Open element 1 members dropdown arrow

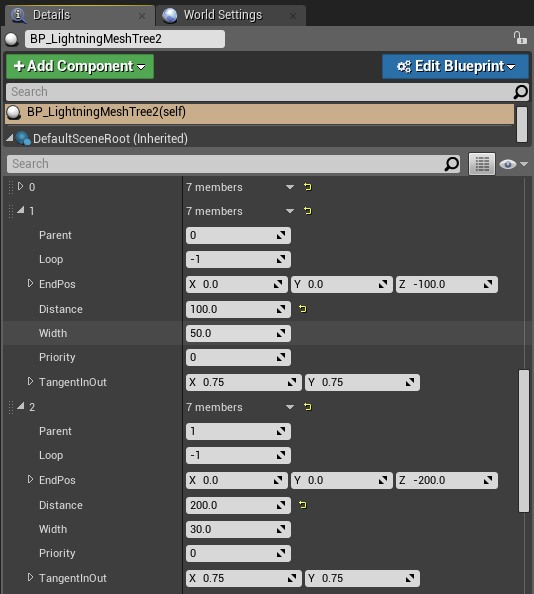point(290,211)
